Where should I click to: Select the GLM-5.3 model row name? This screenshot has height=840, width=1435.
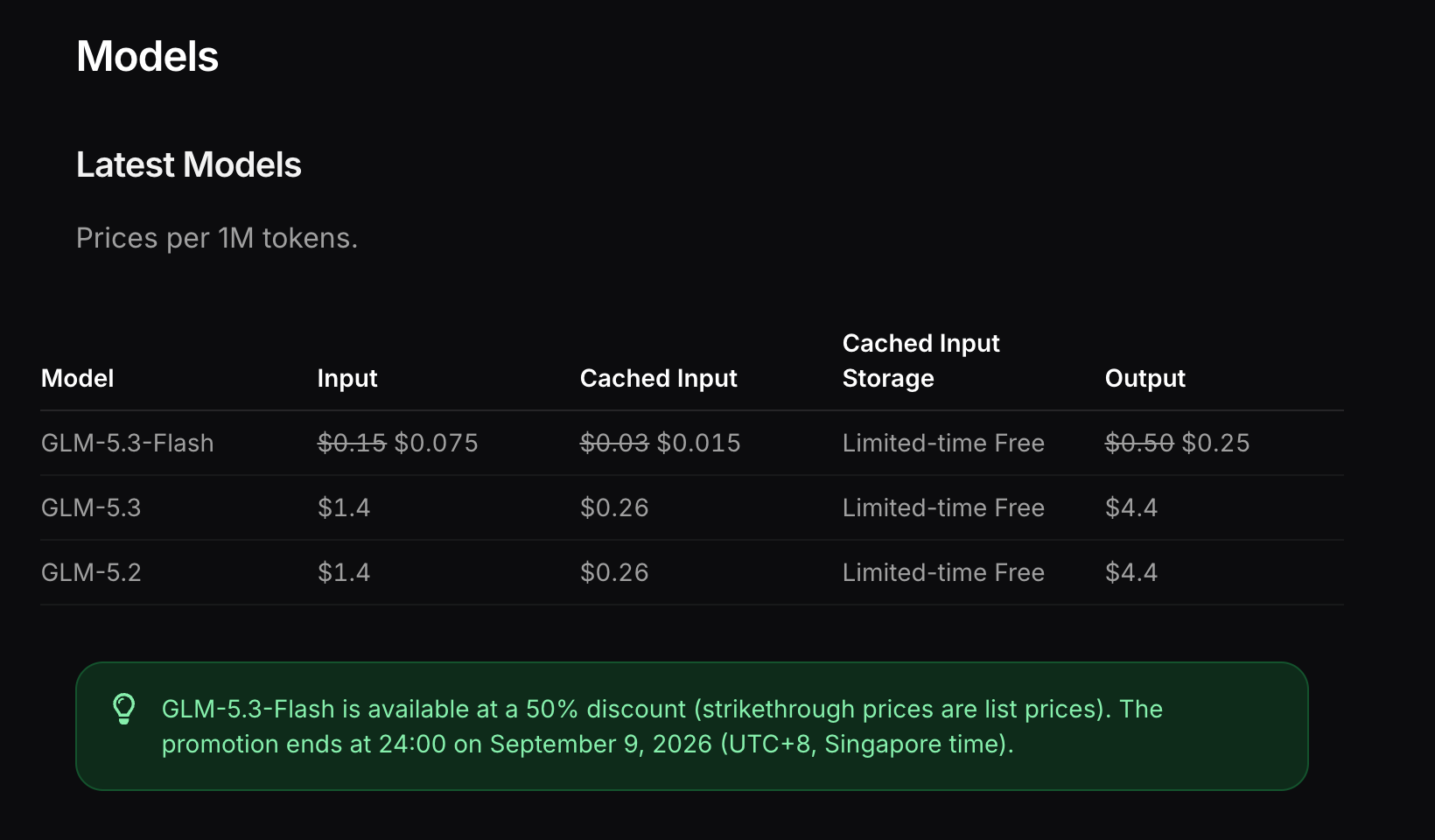coord(91,507)
